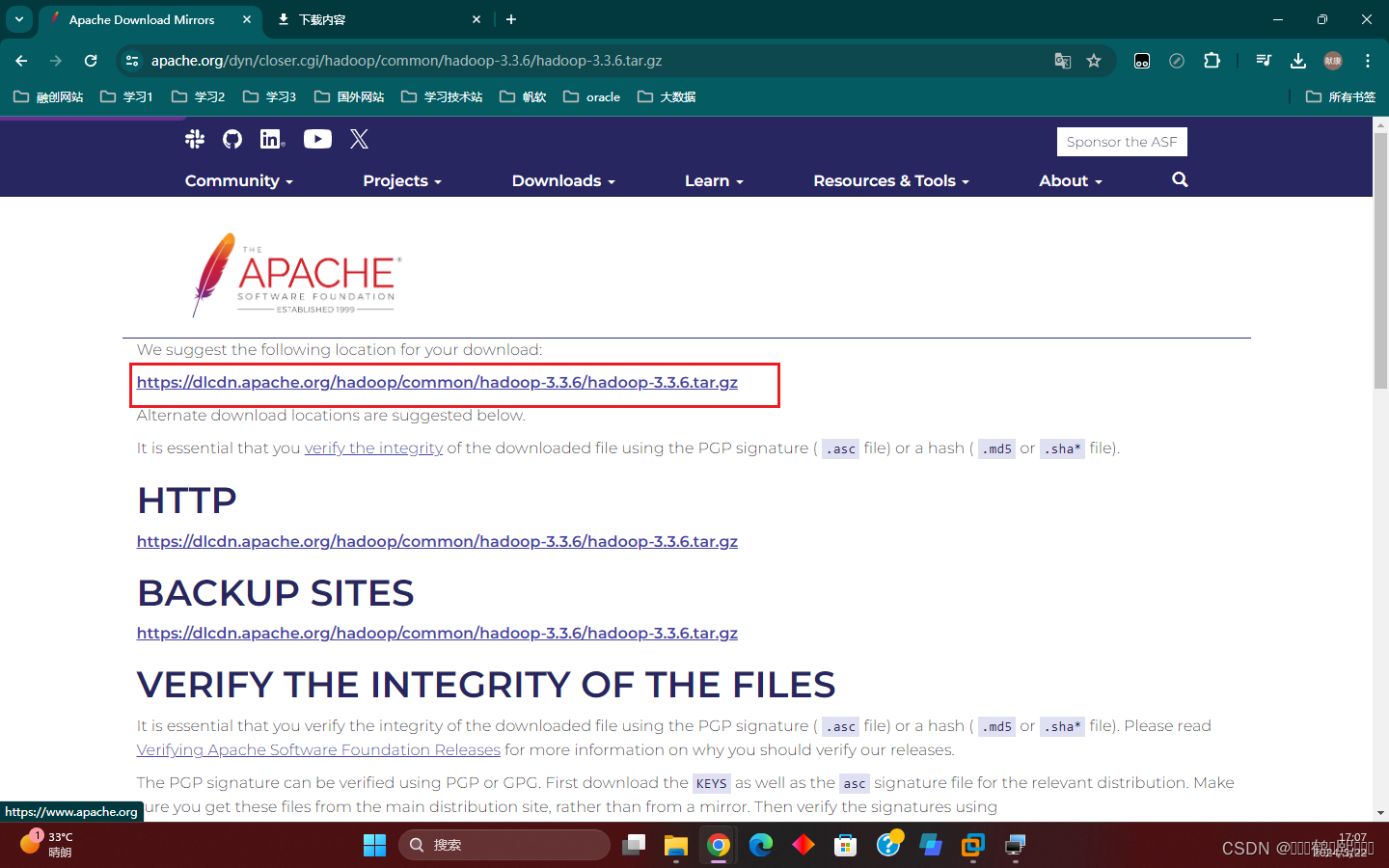Open the 国外网站 bookmark folder
Screen dimensions: 1389x868
tap(349, 96)
